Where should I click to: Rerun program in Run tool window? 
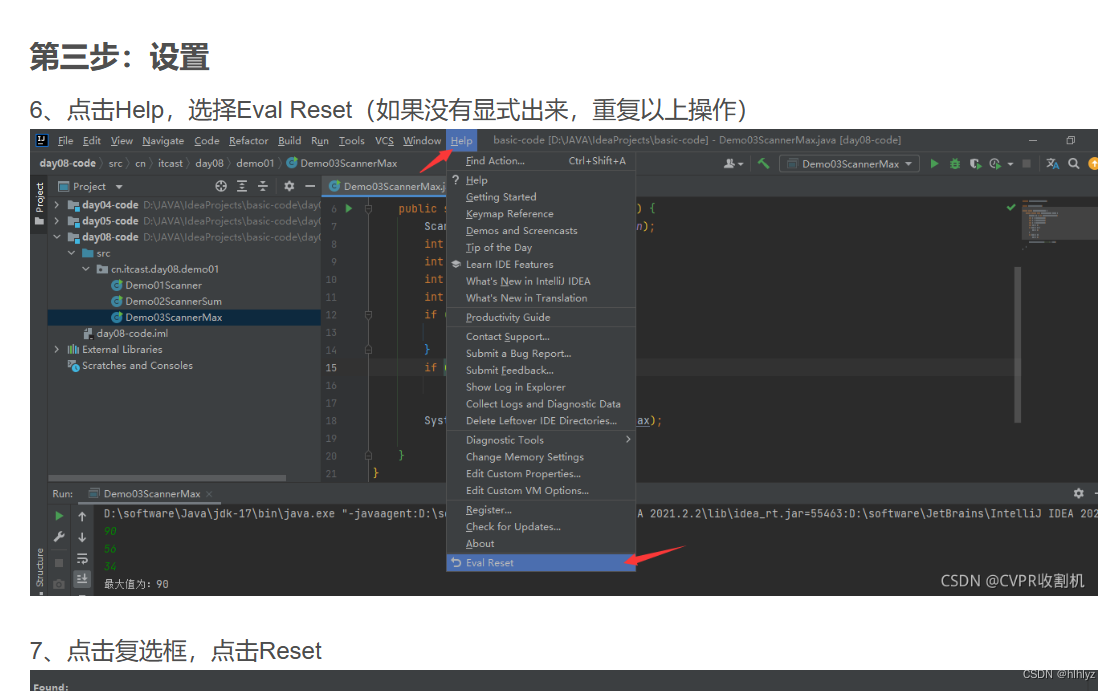(60, 516)
